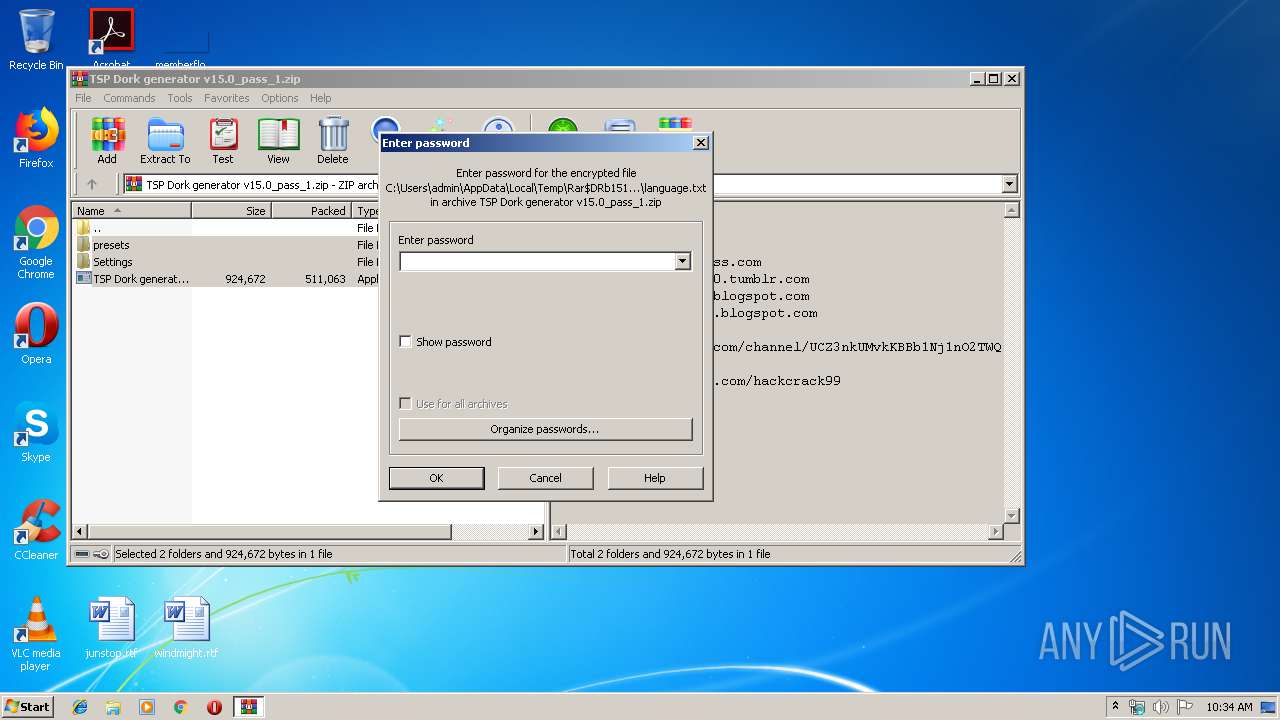
Task: Show hidden tray icons arrow
Action: [x=1115, y=707]
